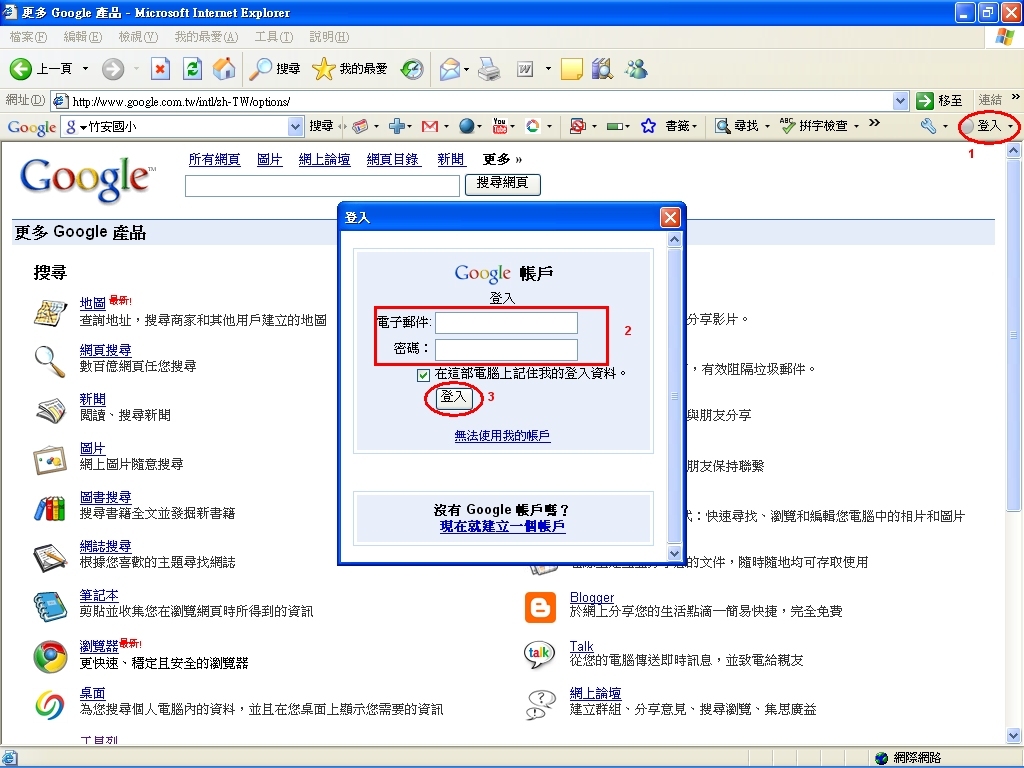
Task: Open the 圖書搜尋 product link
Action: click(x=105, y=498)
